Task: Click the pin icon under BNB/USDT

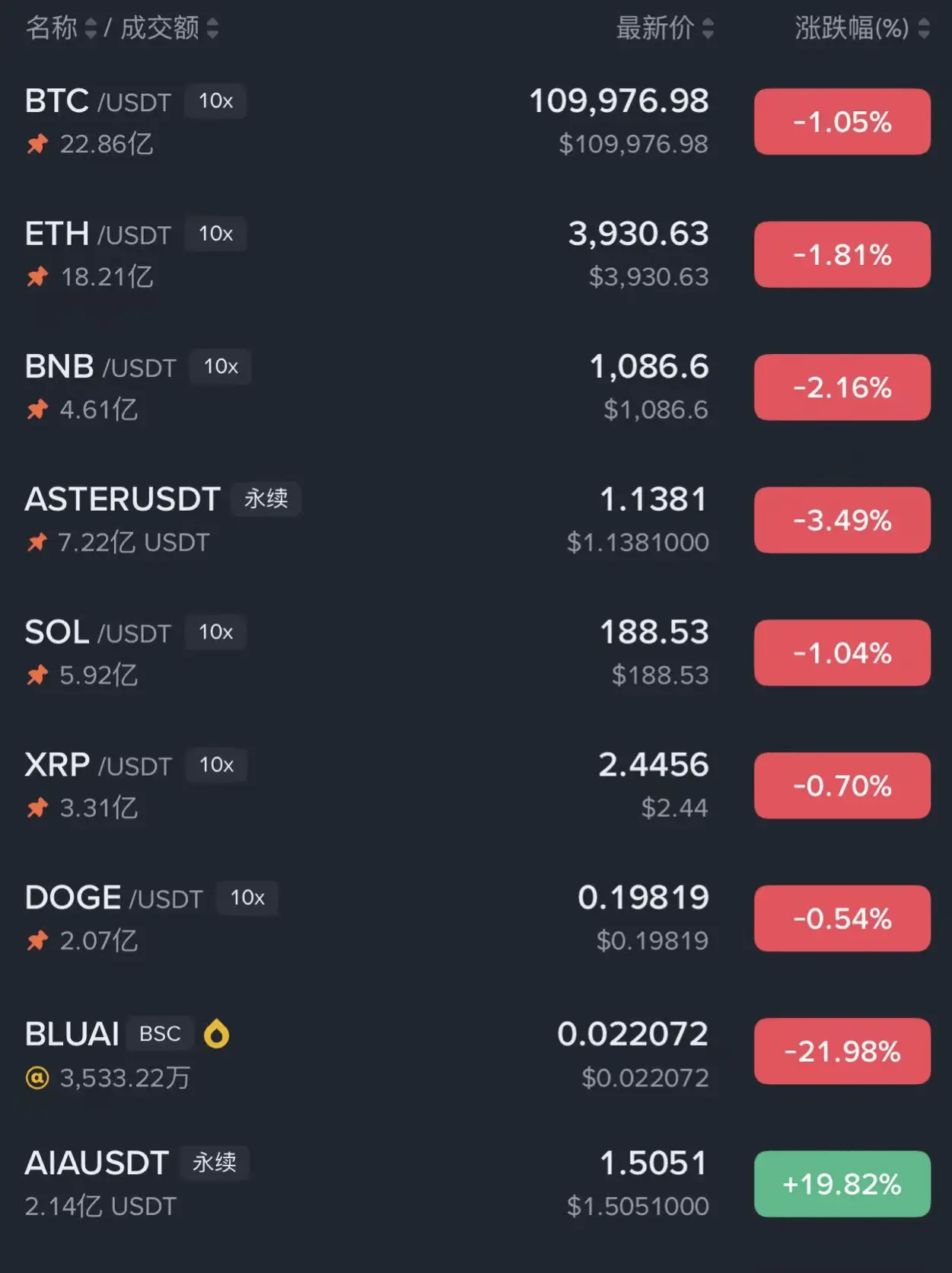Action: pyautogui.click(x=37, y=410)
